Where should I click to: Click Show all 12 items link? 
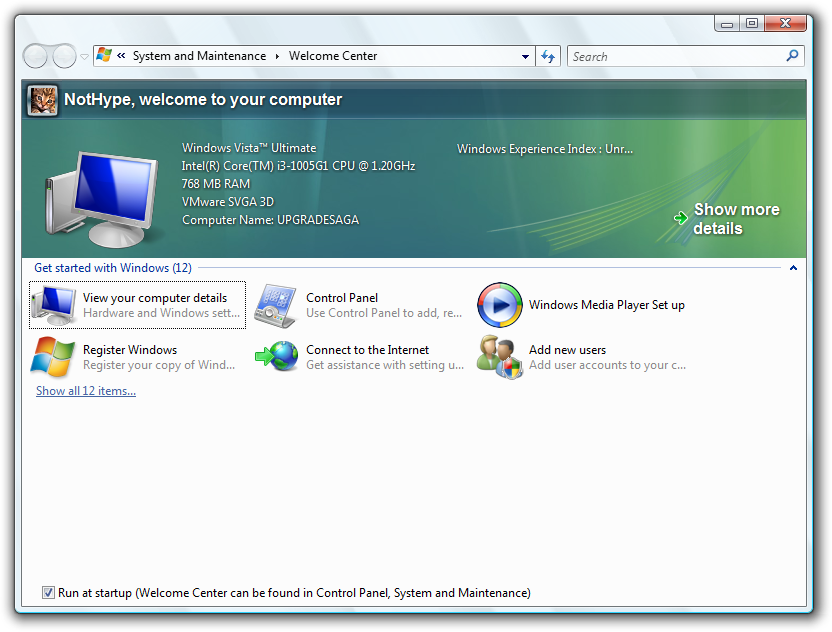click(86, 391)
